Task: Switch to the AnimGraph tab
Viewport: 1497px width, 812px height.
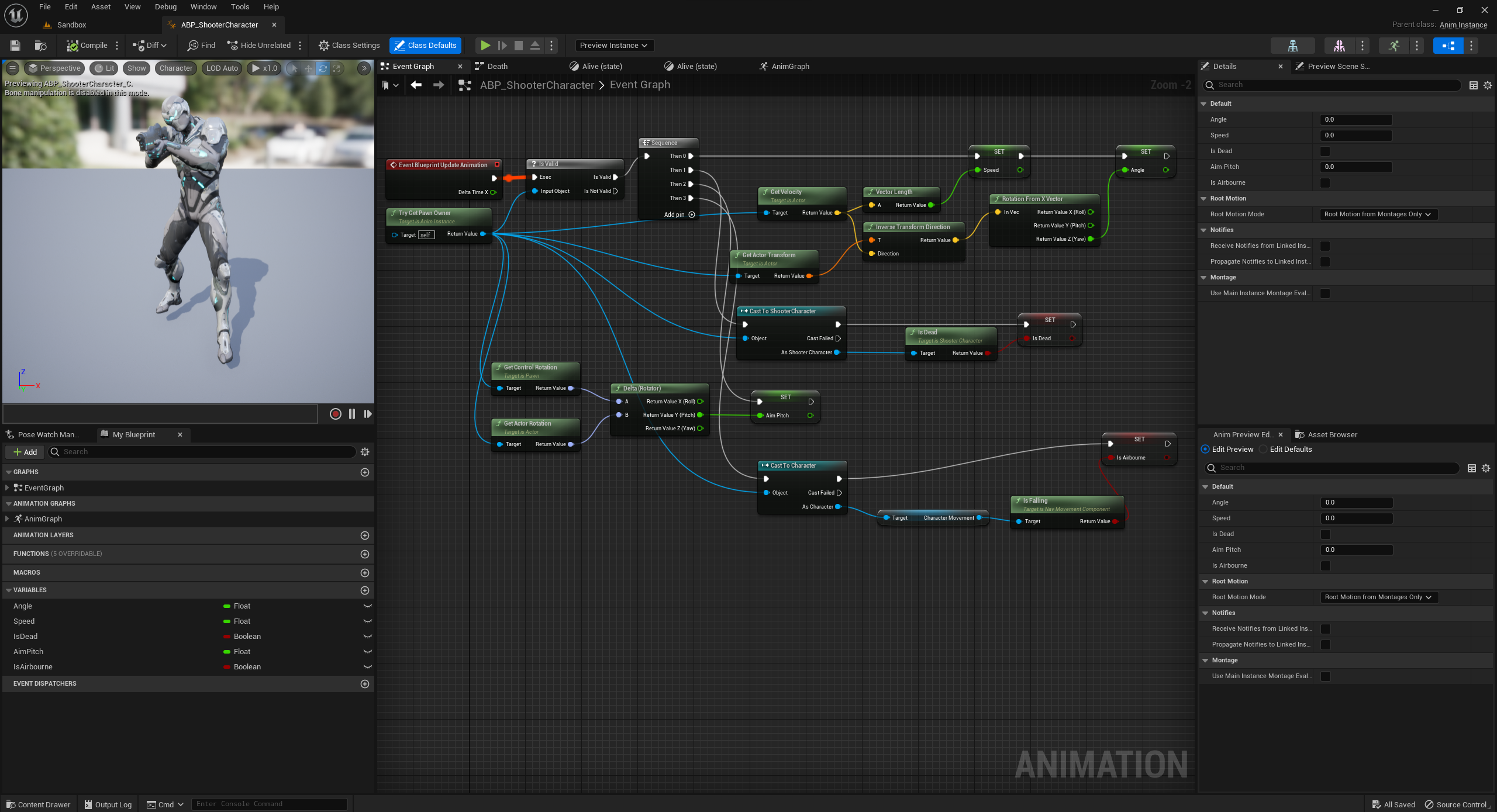Action: point(789,67)
